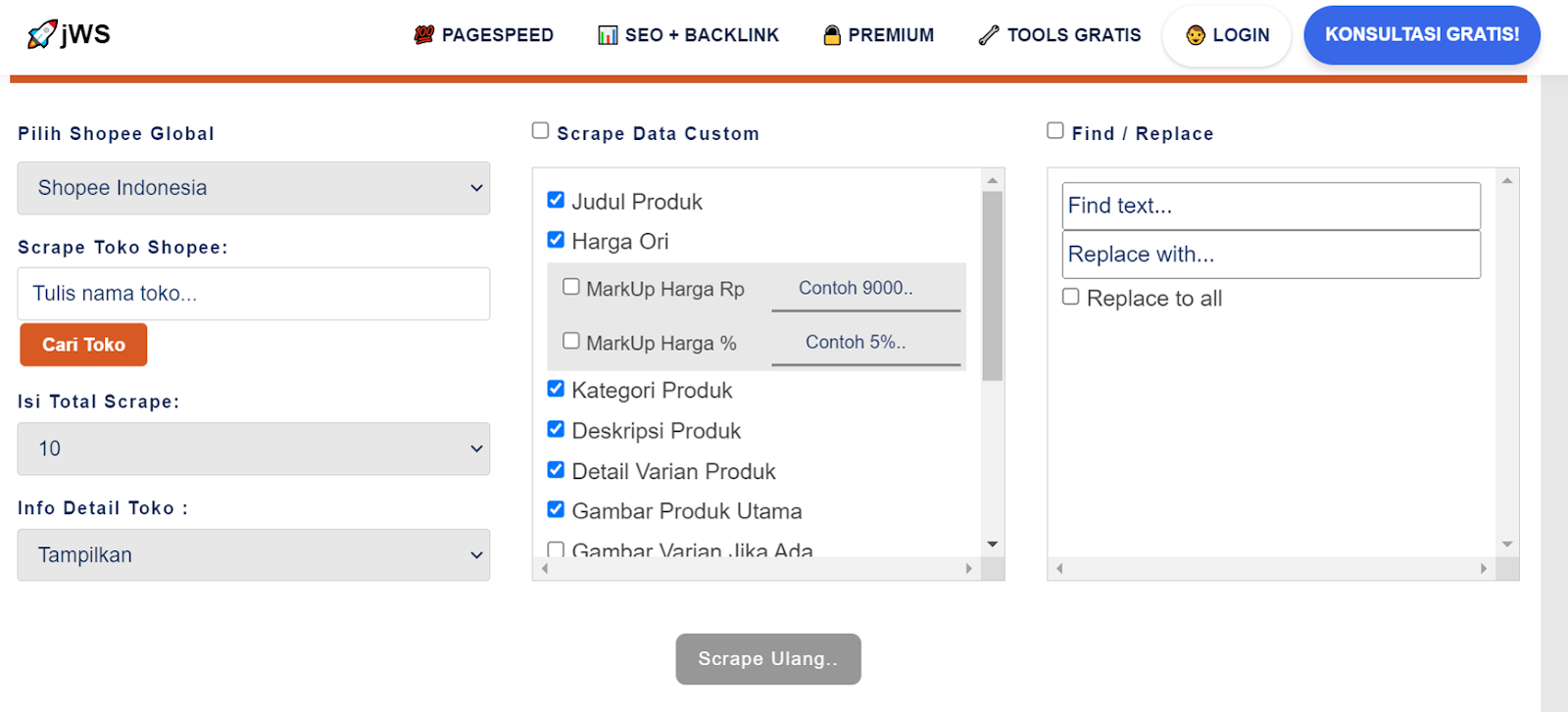
Task: Click the Pagespeed icon in navigation
Action: (x=423, y=35)
